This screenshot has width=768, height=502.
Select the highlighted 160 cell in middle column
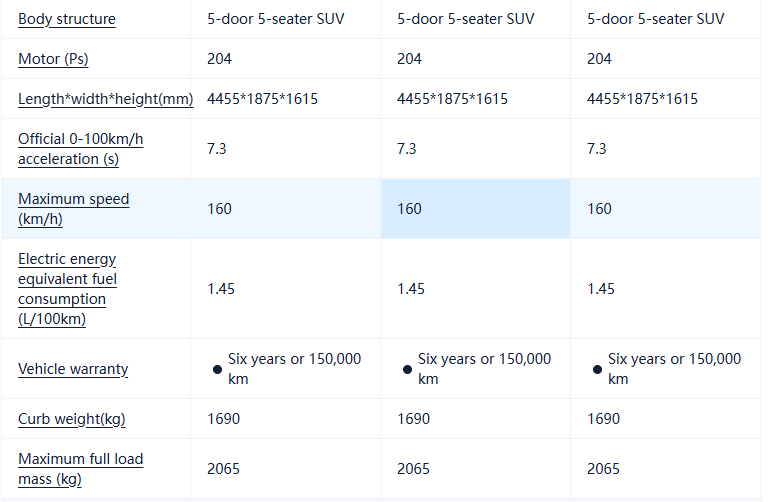410,209
